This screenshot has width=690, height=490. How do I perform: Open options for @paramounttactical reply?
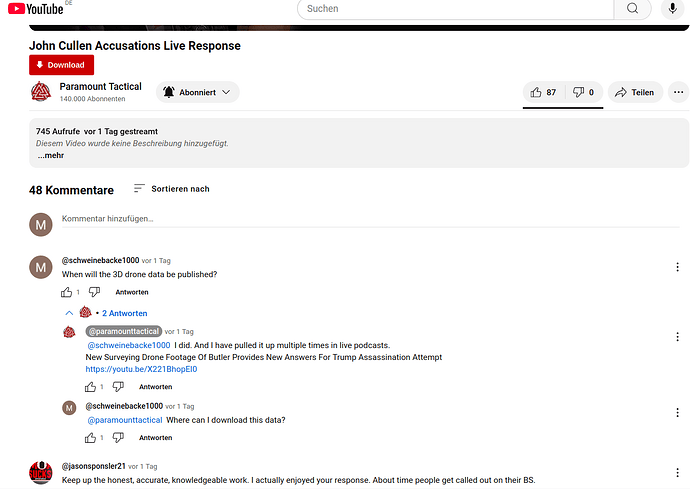click(x=677, y=337)
